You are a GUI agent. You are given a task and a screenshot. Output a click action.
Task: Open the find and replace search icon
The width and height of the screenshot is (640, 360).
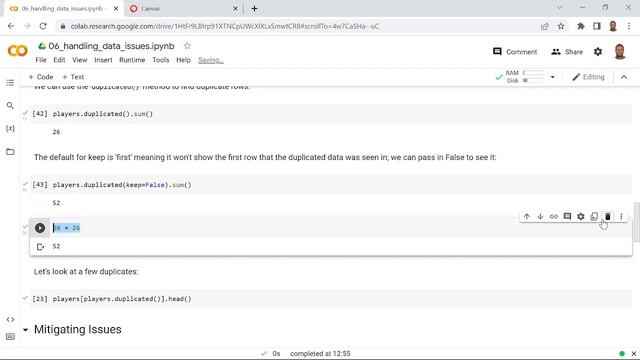[x=10, y=106]
